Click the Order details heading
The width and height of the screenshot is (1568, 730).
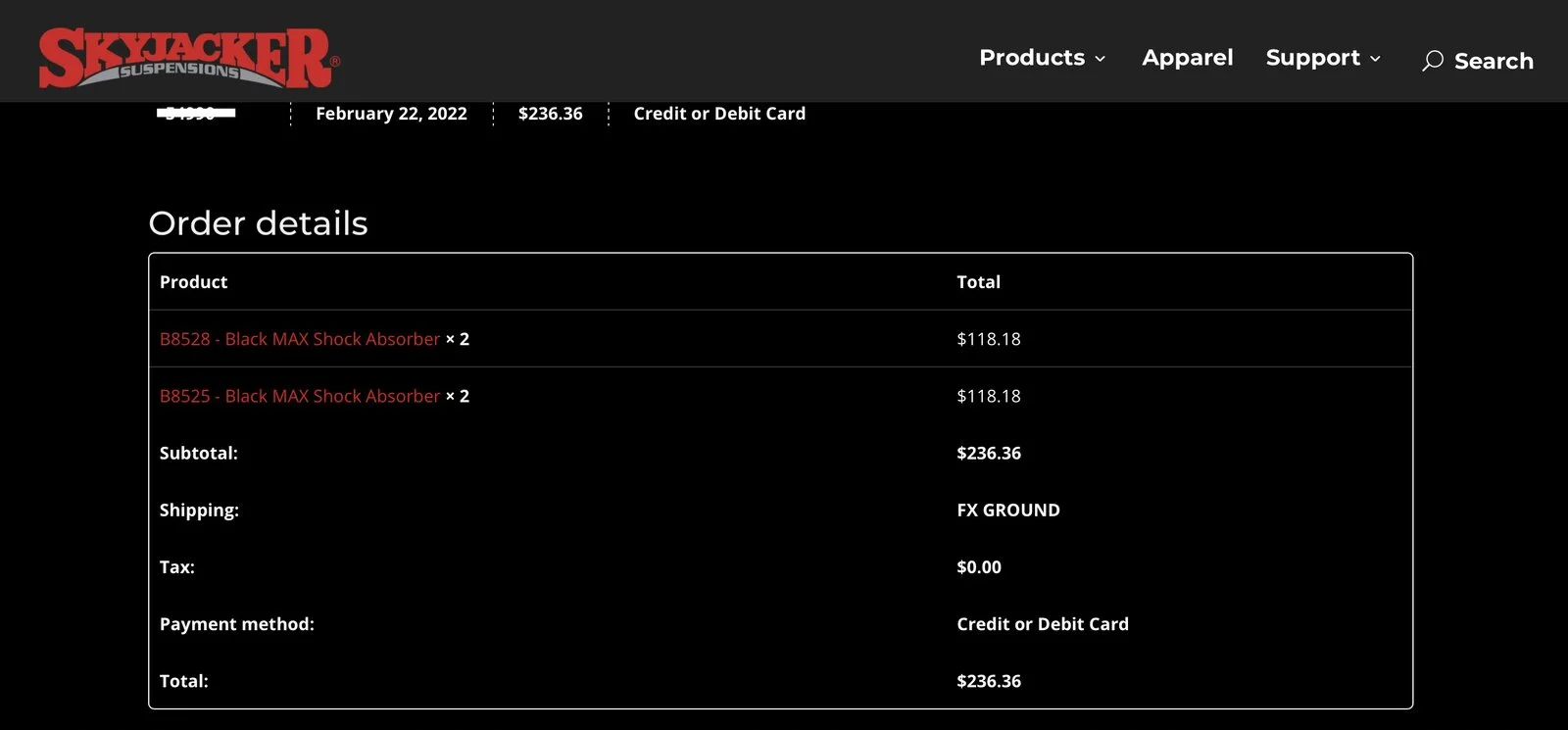tap(258, 223)
